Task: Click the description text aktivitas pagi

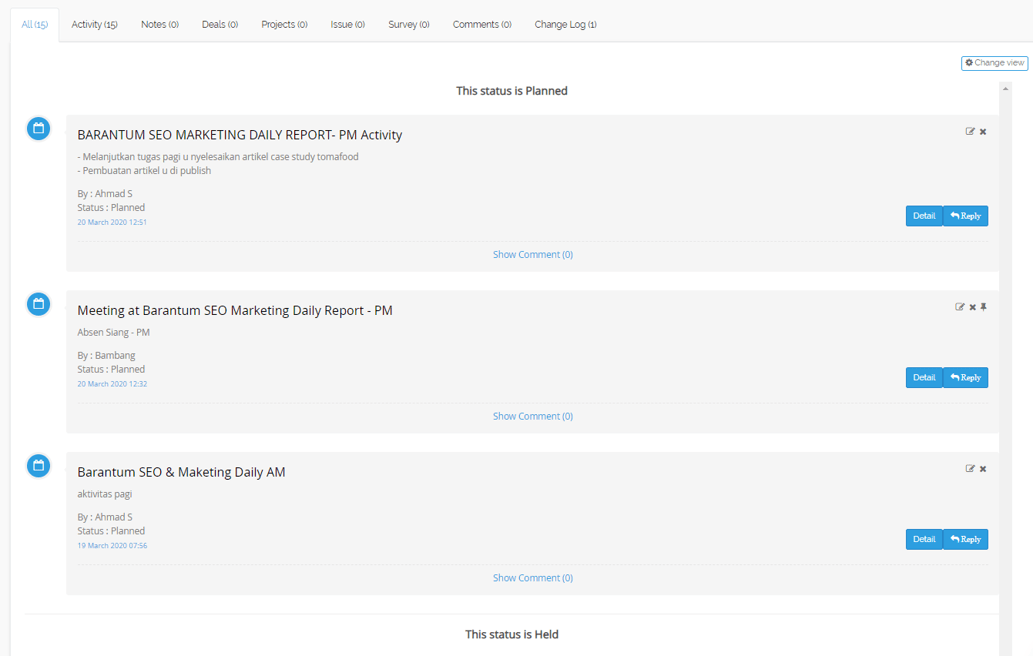Action: pos(105,494)
